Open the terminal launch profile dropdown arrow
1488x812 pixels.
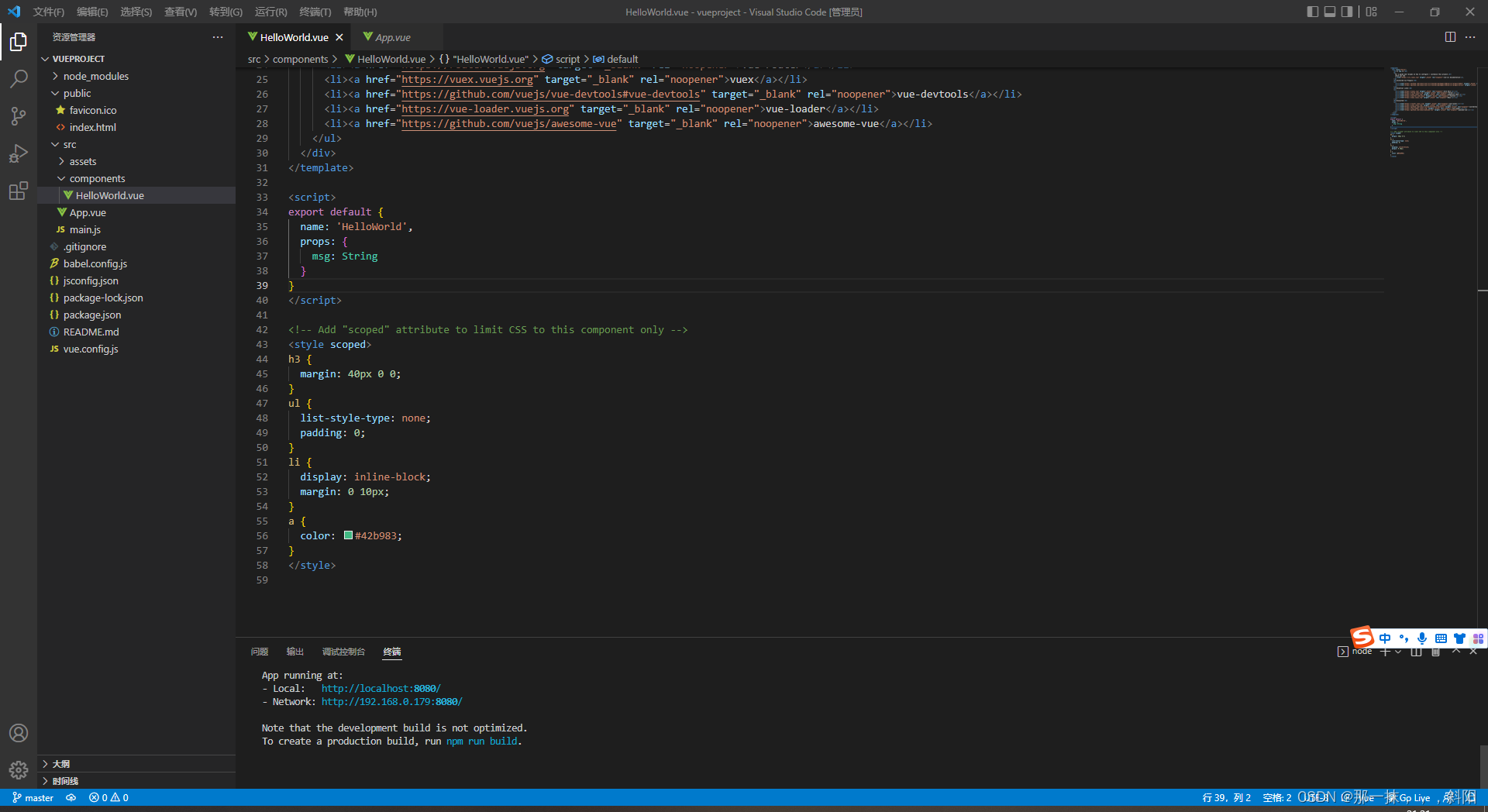click(x=1398, y=652)
